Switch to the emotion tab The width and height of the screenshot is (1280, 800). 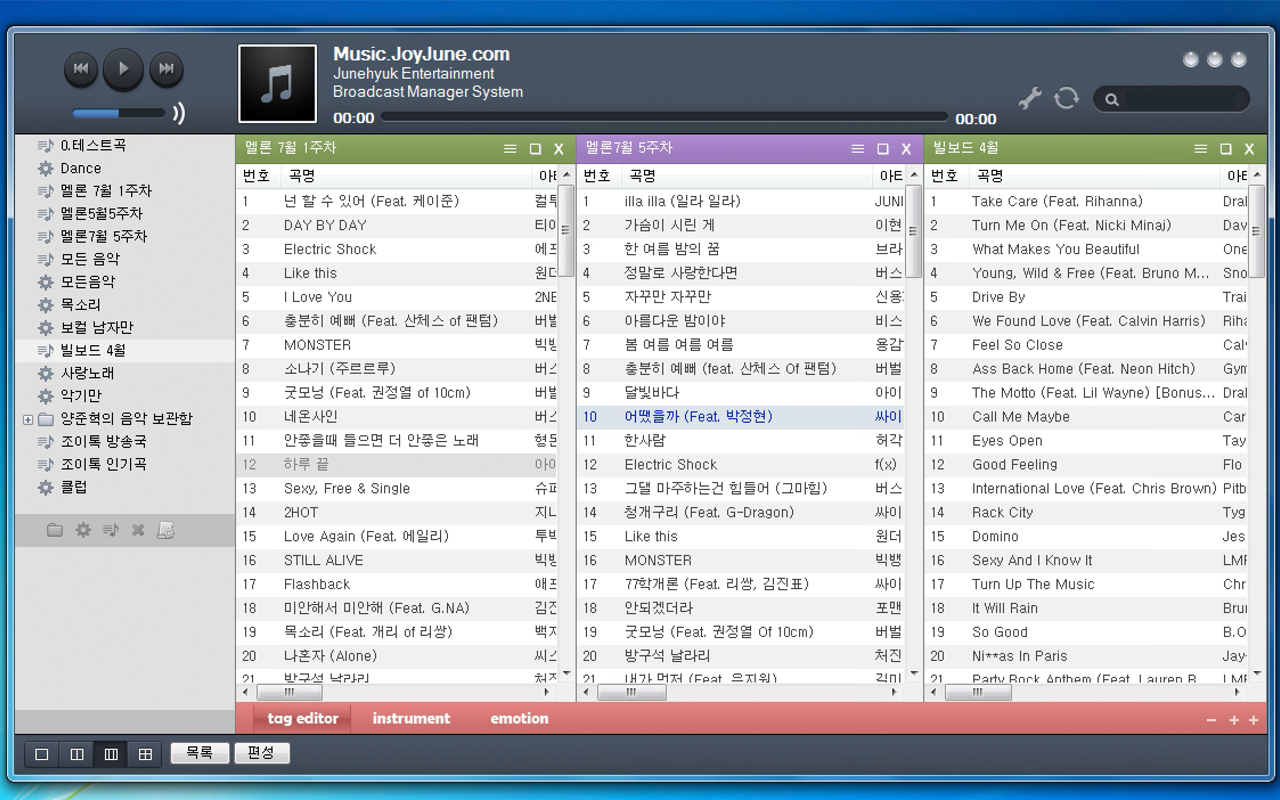(x=519, y=718)
